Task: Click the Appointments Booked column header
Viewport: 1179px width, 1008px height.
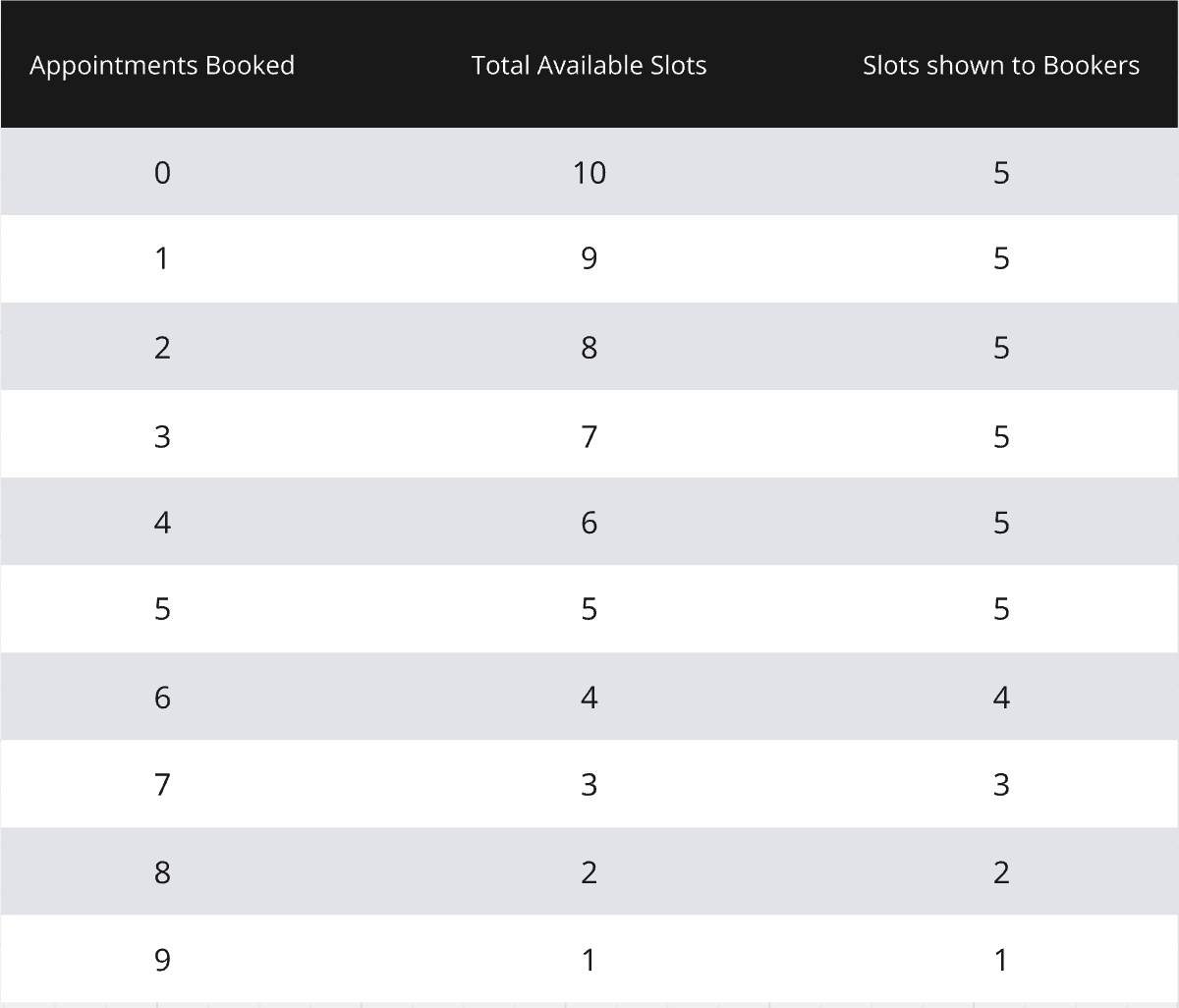Action: click(162, 65)
